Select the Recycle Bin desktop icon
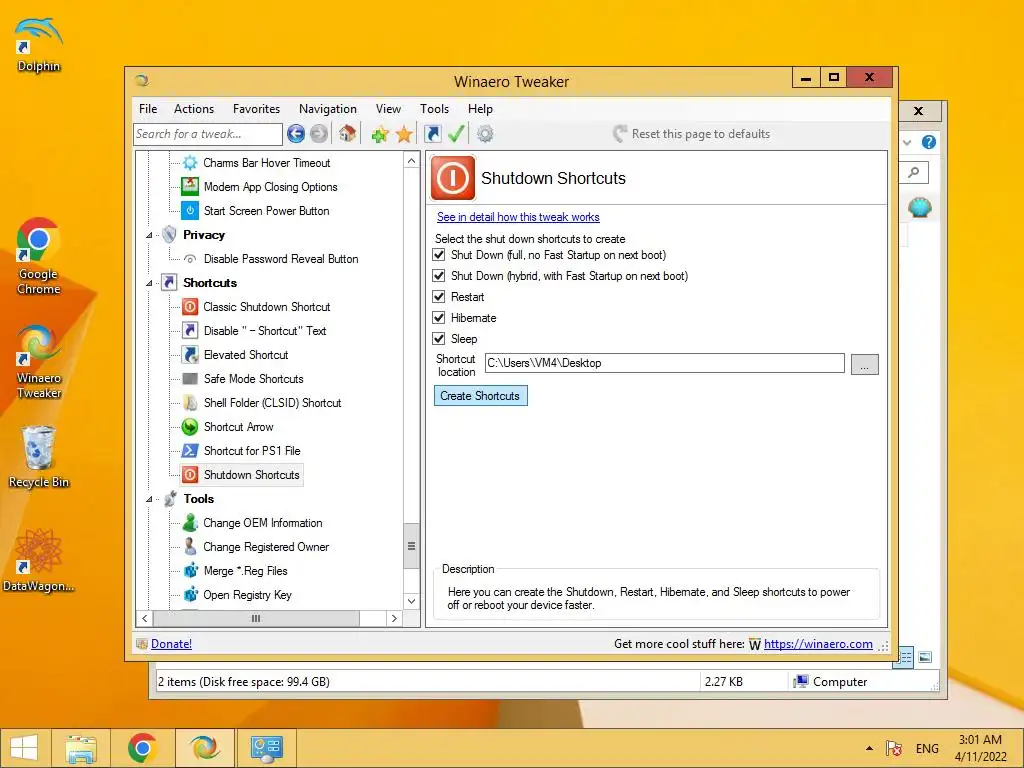 38,456
